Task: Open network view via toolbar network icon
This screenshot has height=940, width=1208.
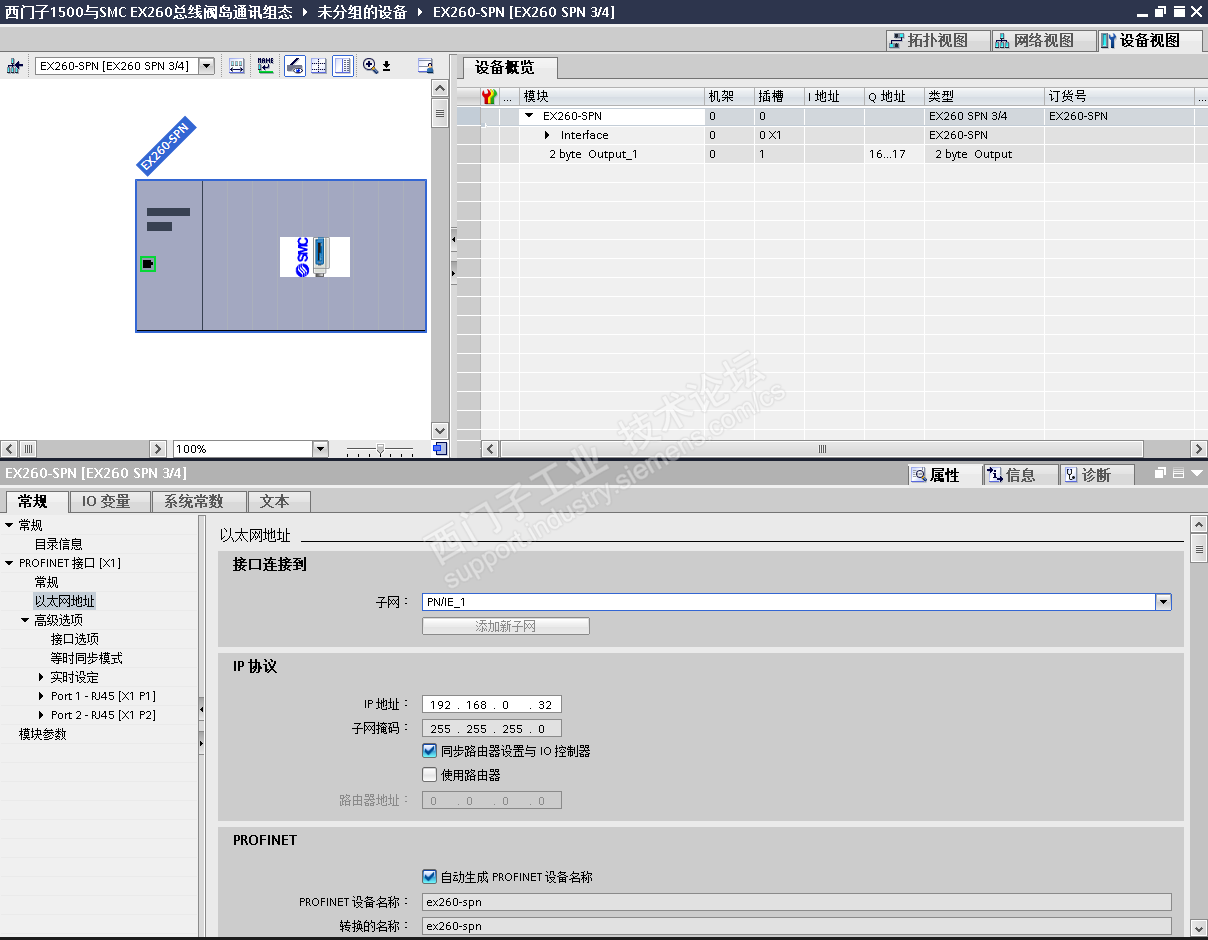Action: pos(14,66)
